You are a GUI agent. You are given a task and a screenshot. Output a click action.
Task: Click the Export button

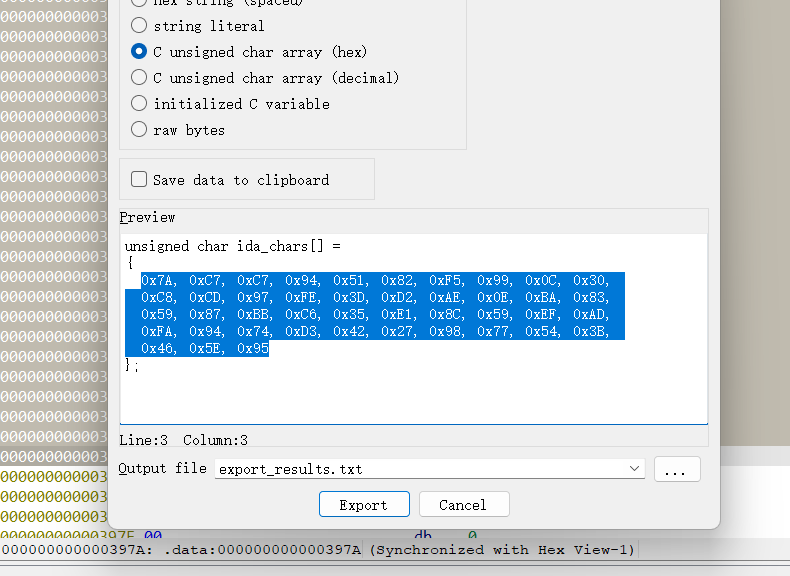point(364,505)
